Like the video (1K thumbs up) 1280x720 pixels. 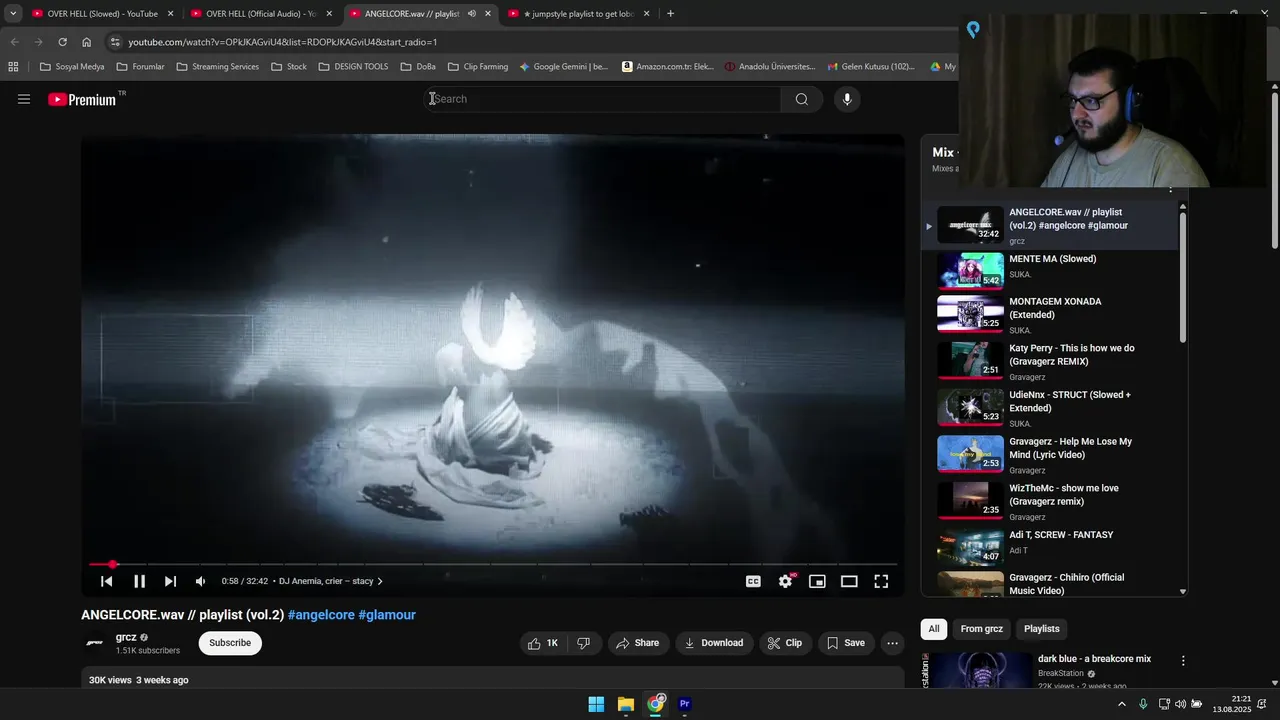coord(543,643)
